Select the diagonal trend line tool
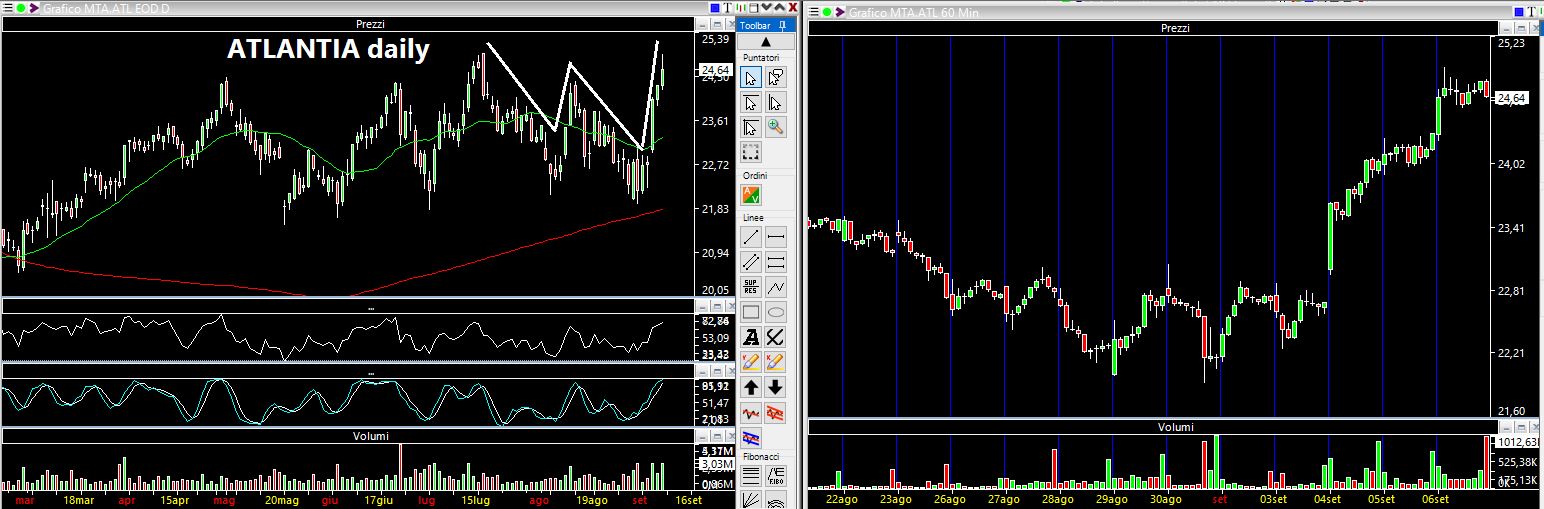 pyautogui.click(x=751, y=237)
